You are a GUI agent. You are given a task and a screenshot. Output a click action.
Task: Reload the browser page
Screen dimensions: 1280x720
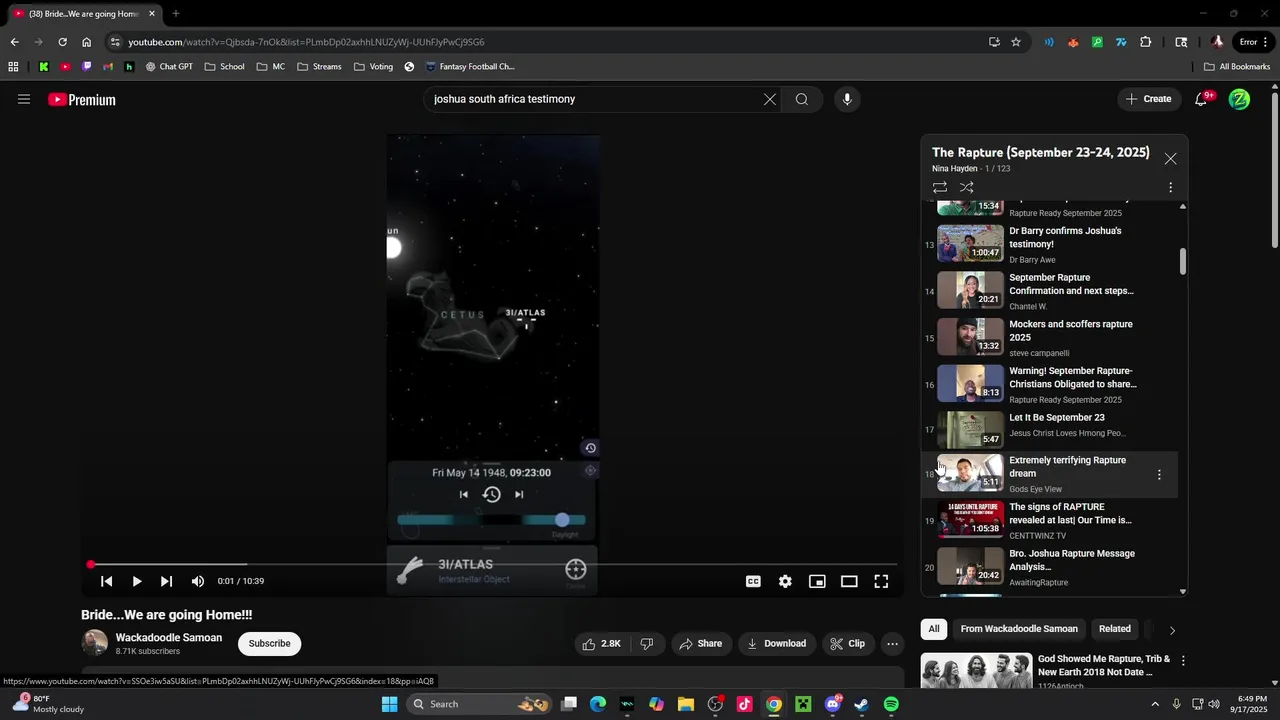[62, 42]
